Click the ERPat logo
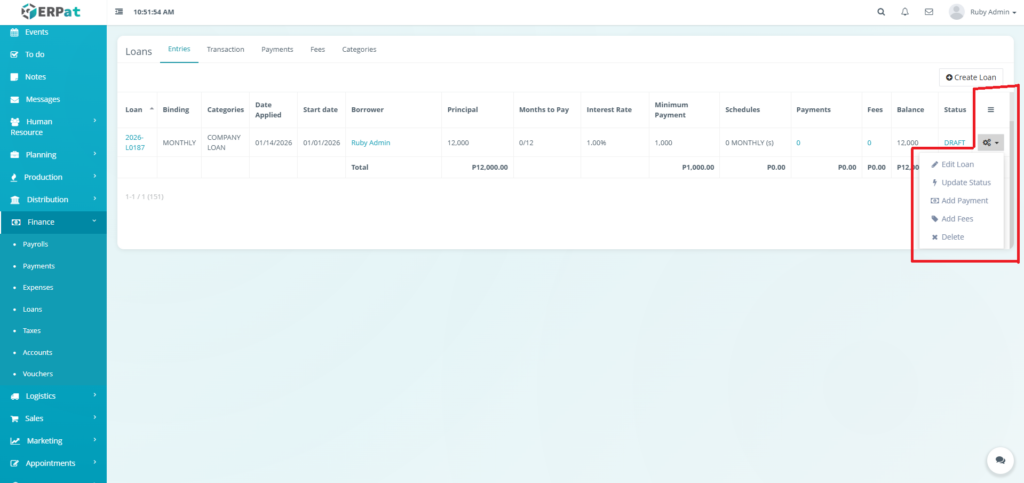 (x=53, y=12)
